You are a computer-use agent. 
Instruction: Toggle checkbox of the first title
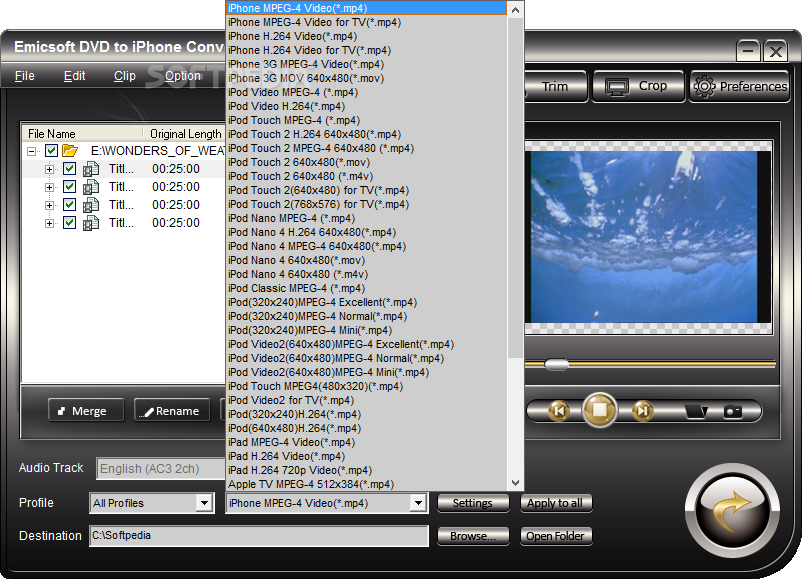coord(69,169)
